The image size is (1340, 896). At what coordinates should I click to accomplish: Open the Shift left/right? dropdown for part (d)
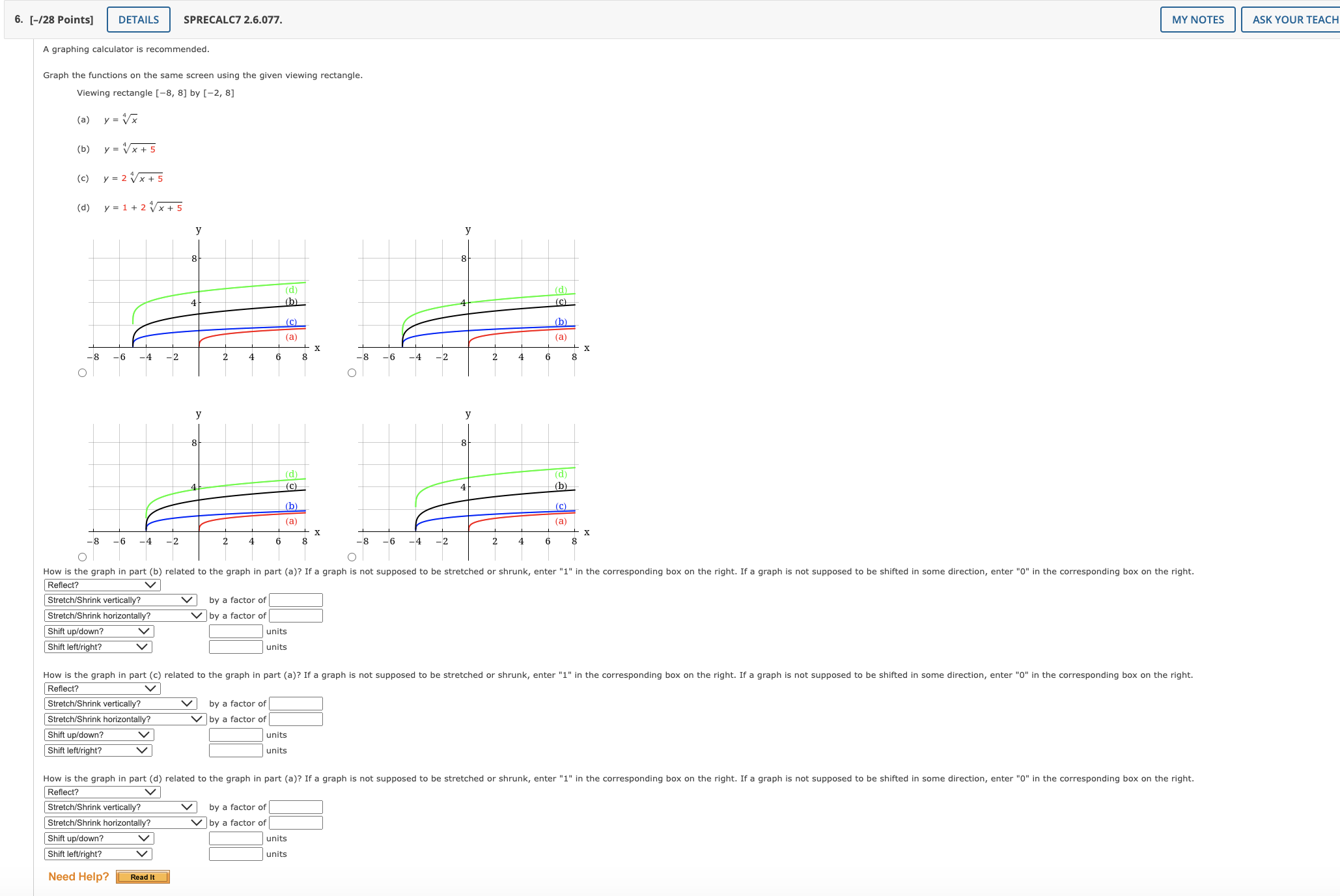98,854
